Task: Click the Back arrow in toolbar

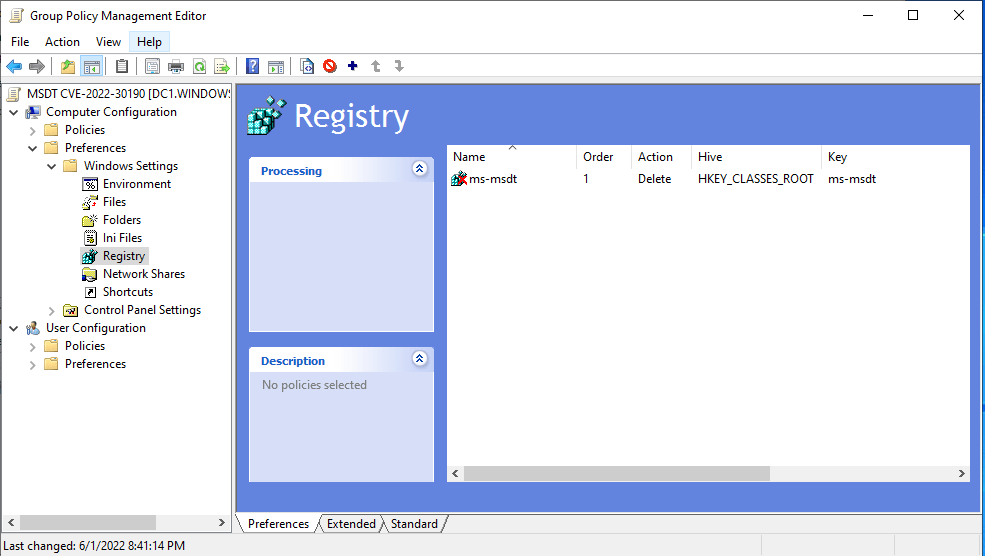Action: (14, 67)
